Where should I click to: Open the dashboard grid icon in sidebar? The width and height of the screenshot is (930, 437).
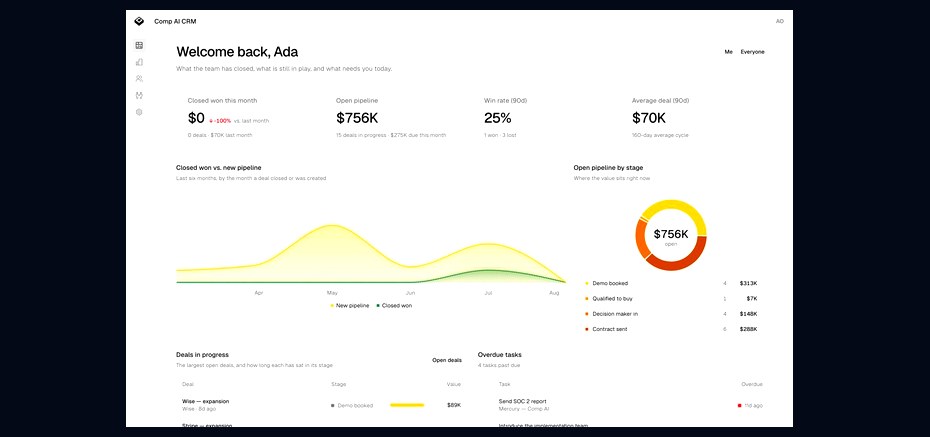point(139,45)
